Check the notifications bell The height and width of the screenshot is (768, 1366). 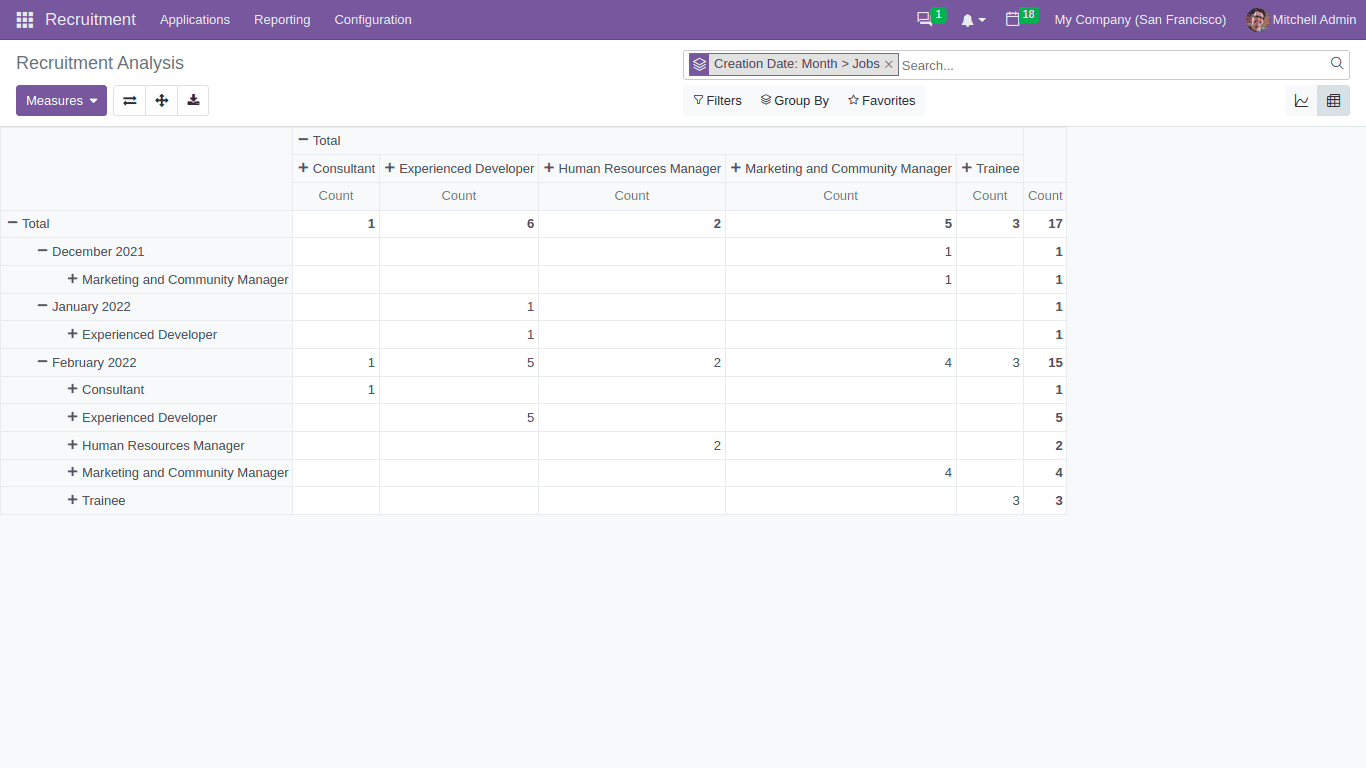968,19
